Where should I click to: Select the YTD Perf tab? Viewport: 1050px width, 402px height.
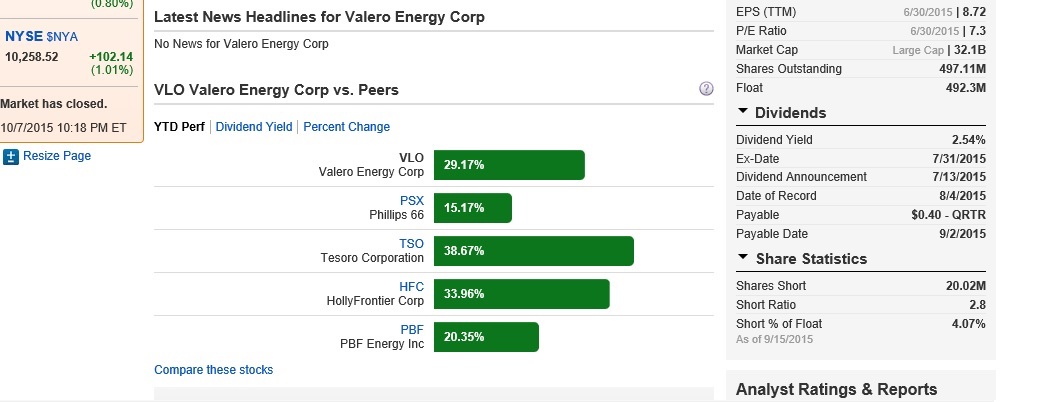pyautogui.click(x=179, y=127)
